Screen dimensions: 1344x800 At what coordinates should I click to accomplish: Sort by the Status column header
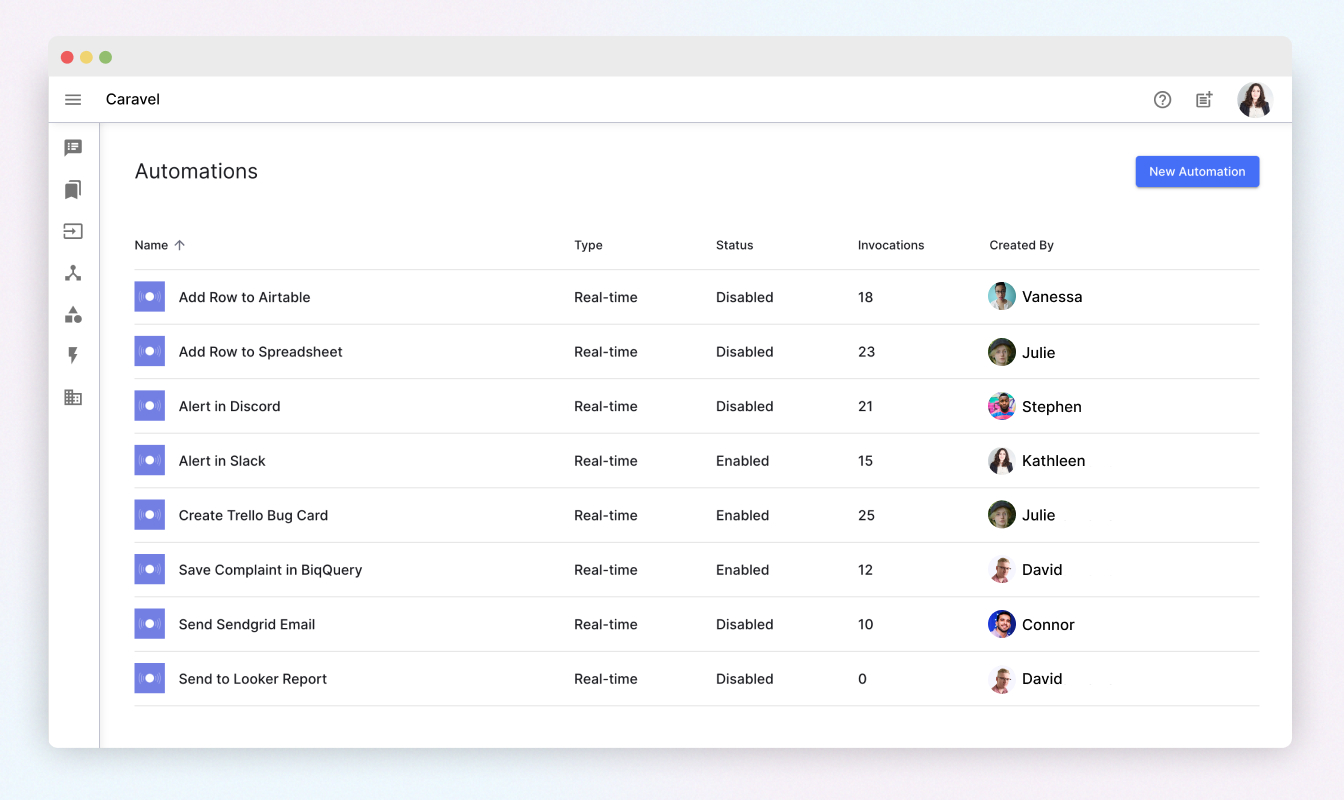click(734, 245)
